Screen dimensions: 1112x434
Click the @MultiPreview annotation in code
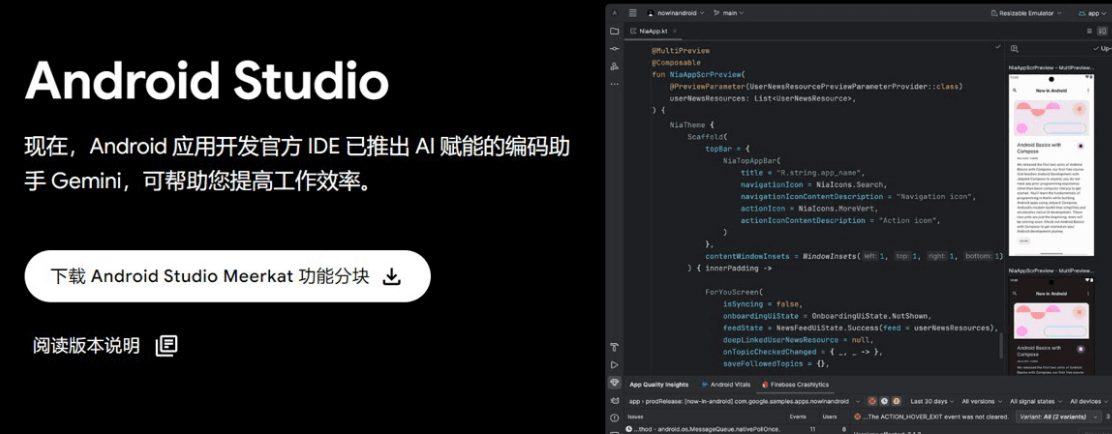tap(681, 51)
